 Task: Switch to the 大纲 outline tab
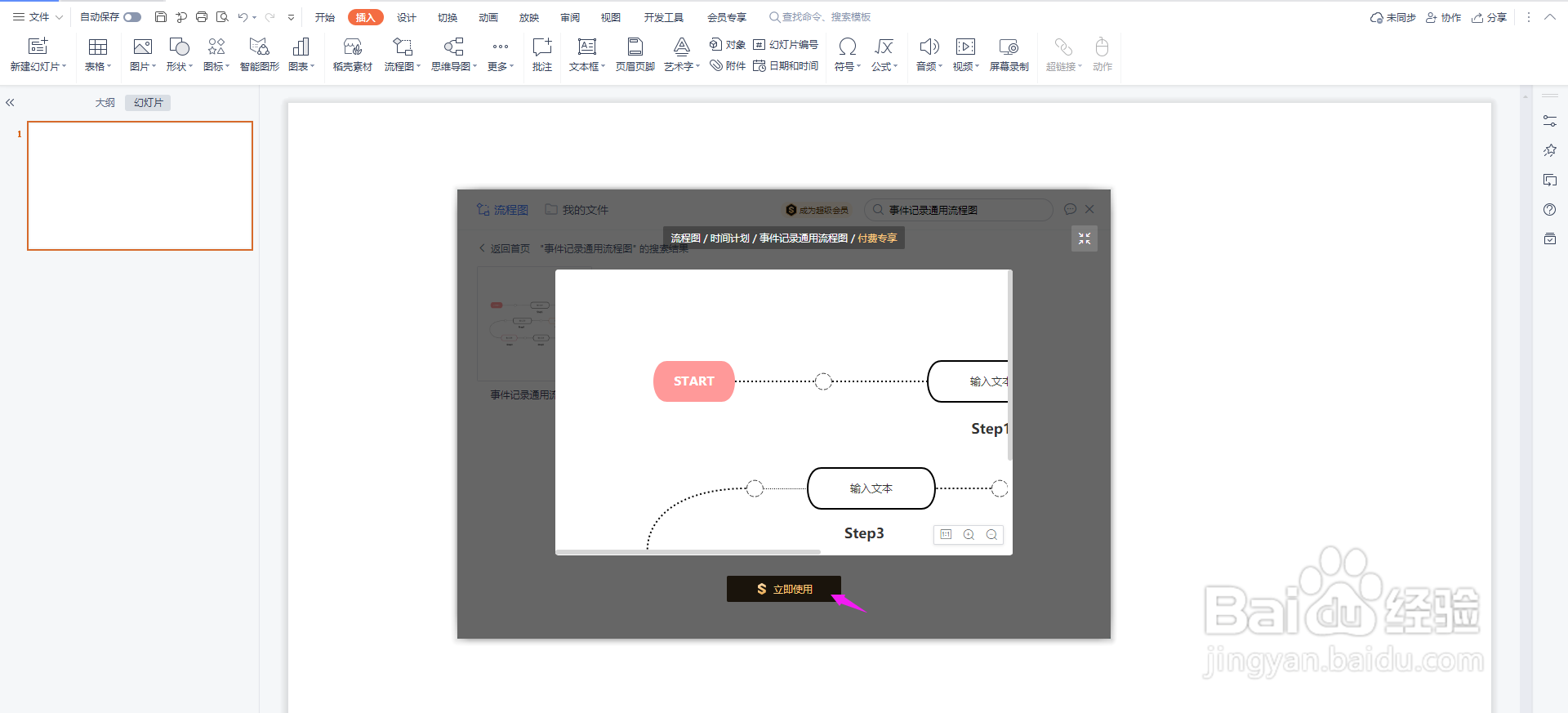point(105,103)
